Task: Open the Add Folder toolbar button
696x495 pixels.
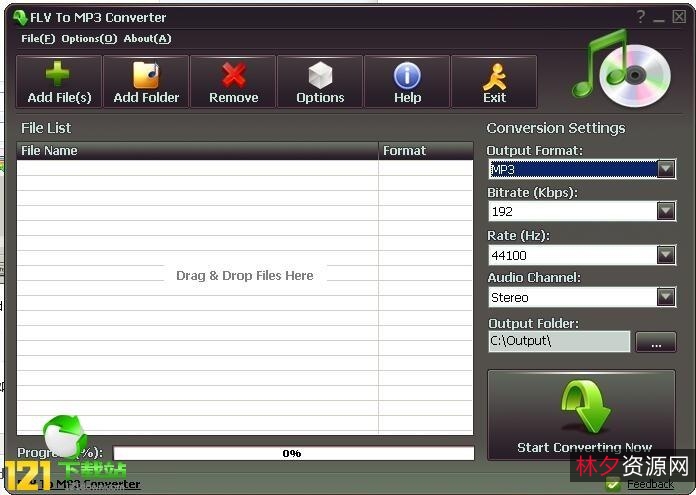Action: coord(146,82)
